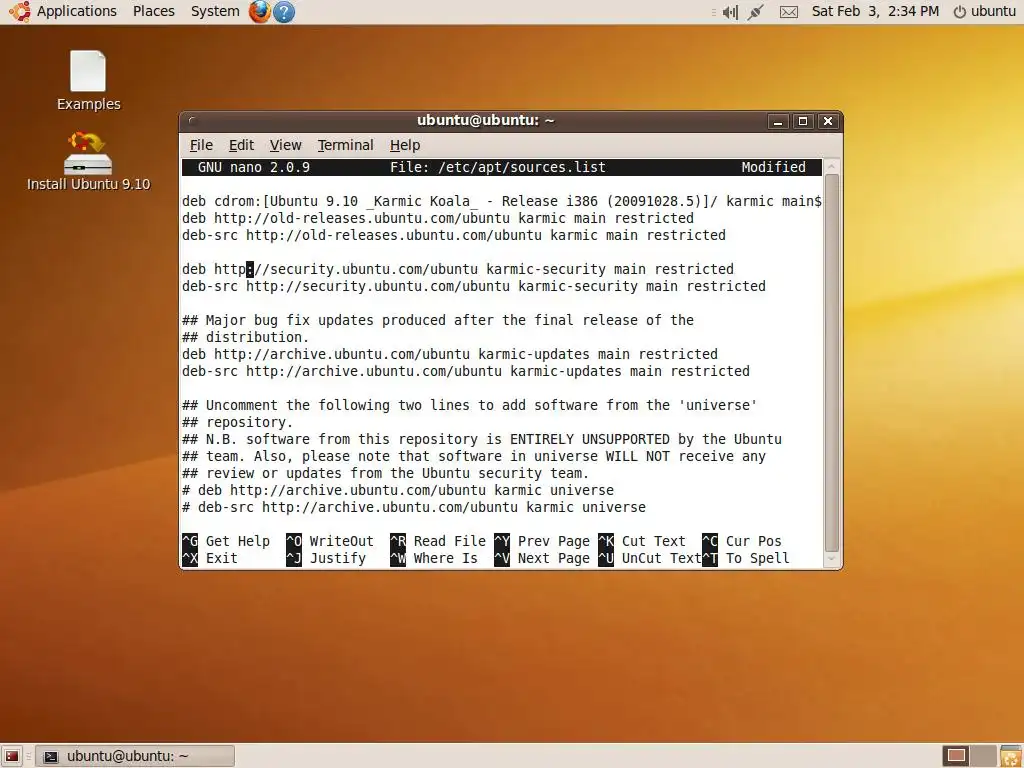This screenshot has width=1024, height=768.
Task: Click the ubuntu@ubuntu taskbar window button
Action: [x=135, y=756]
